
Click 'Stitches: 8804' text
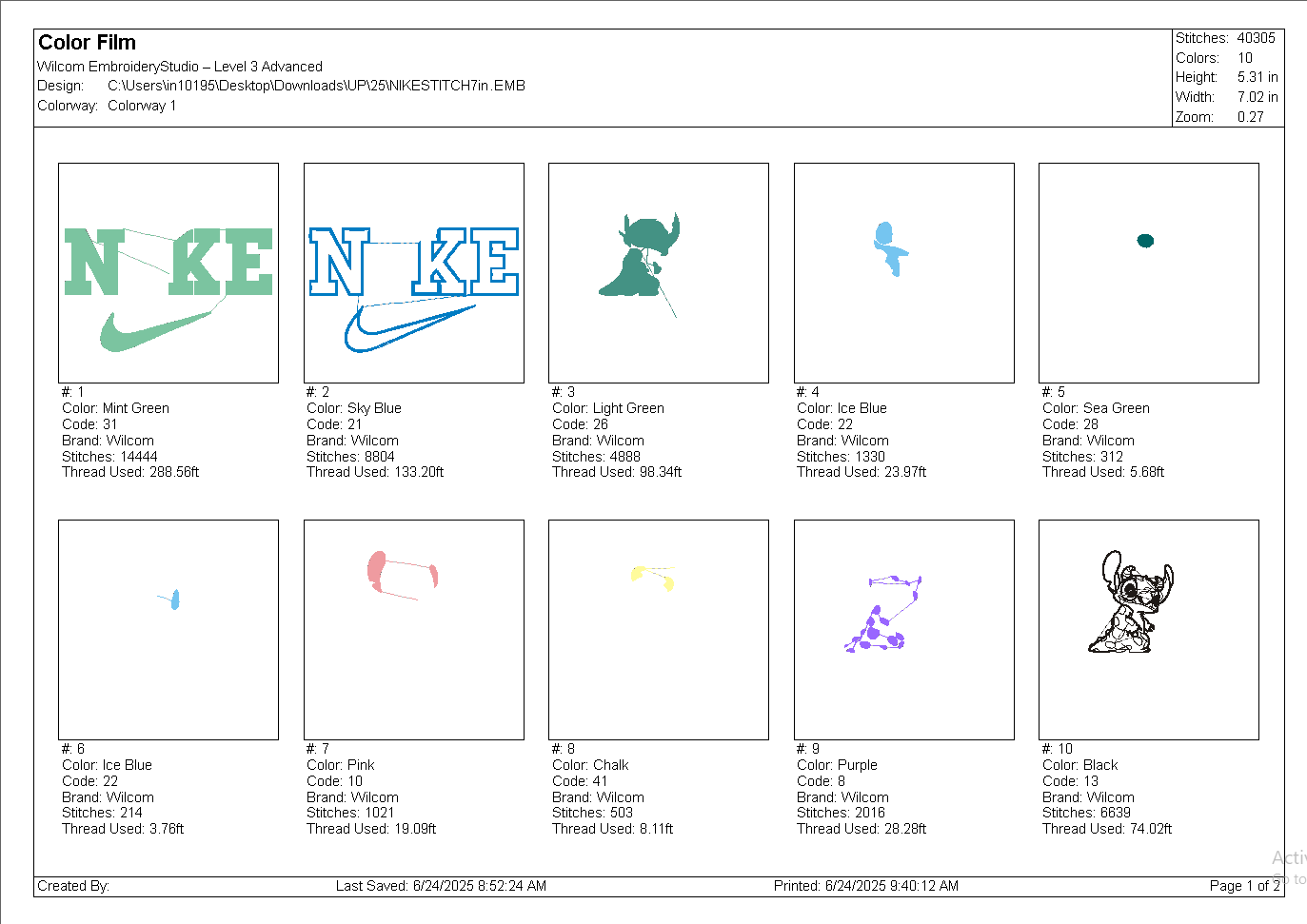[x=350, y=457]
